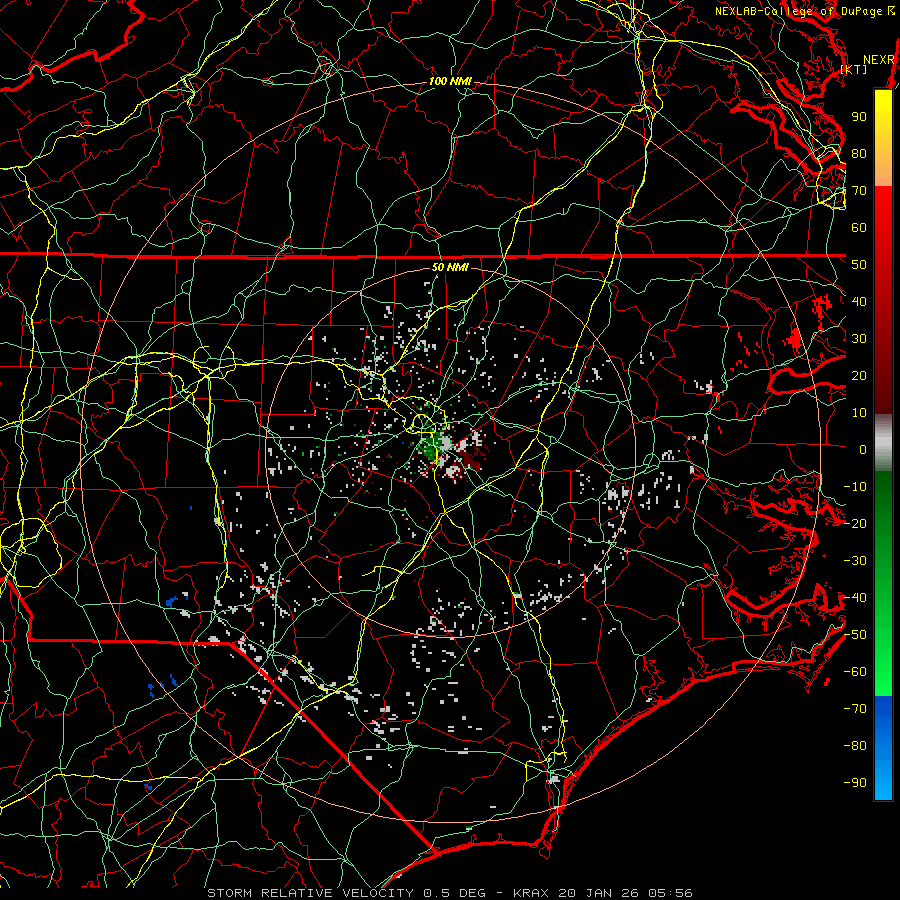This screenshot has height=900, width=900.
Task: Click the 40 value on the velocity scale
Action: click(x=859, y=302)
